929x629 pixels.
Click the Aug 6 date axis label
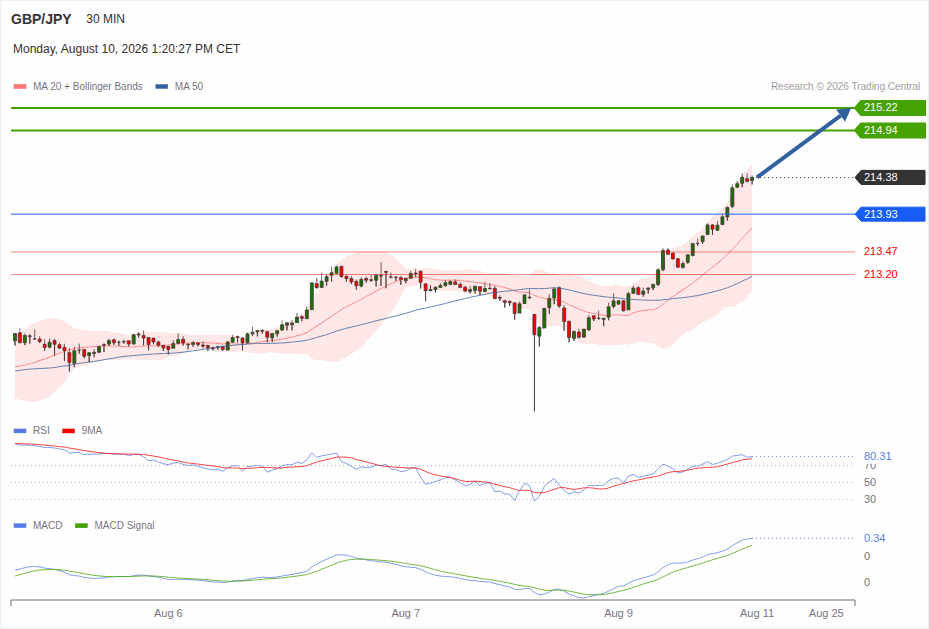click(x=168, y=613)
